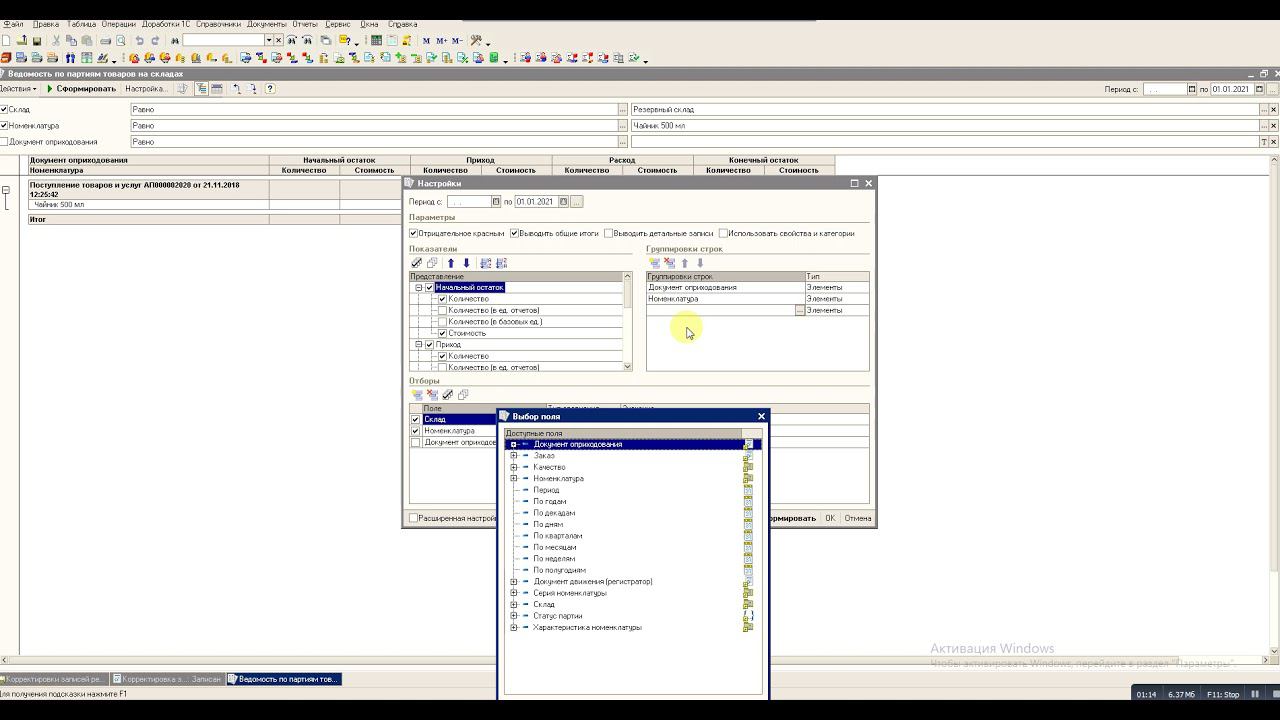
Task: Open the Справочники menu
Action: 218,24
